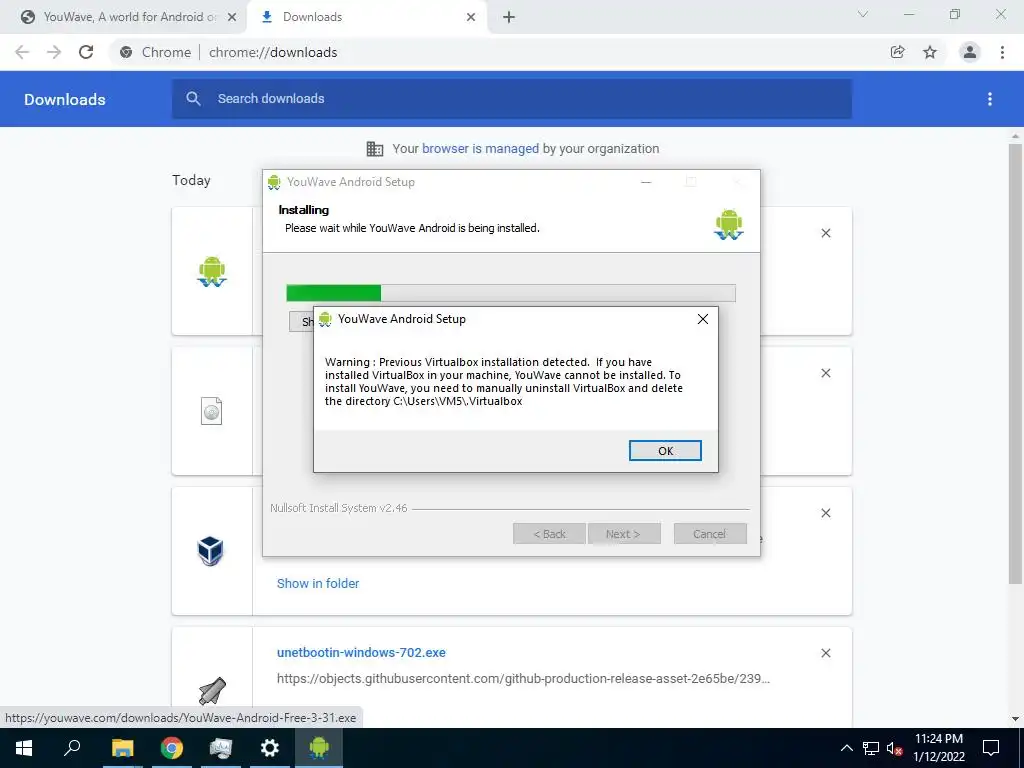Screen dimensions: 1024x768
Task: Select the YouWave setup taskbar icon
Action: [x=319, y=748]
